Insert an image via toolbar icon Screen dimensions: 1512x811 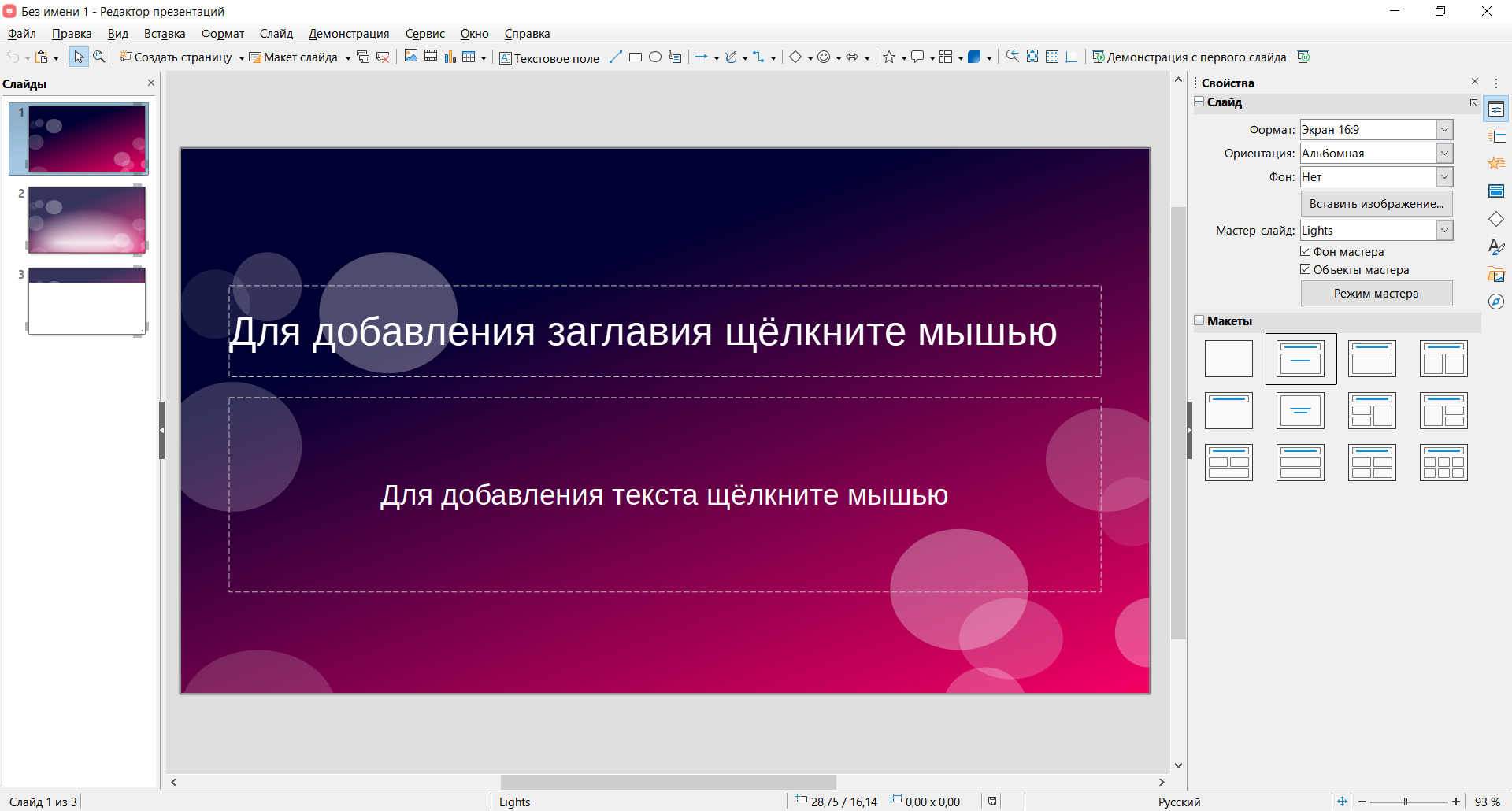(411, 57)
